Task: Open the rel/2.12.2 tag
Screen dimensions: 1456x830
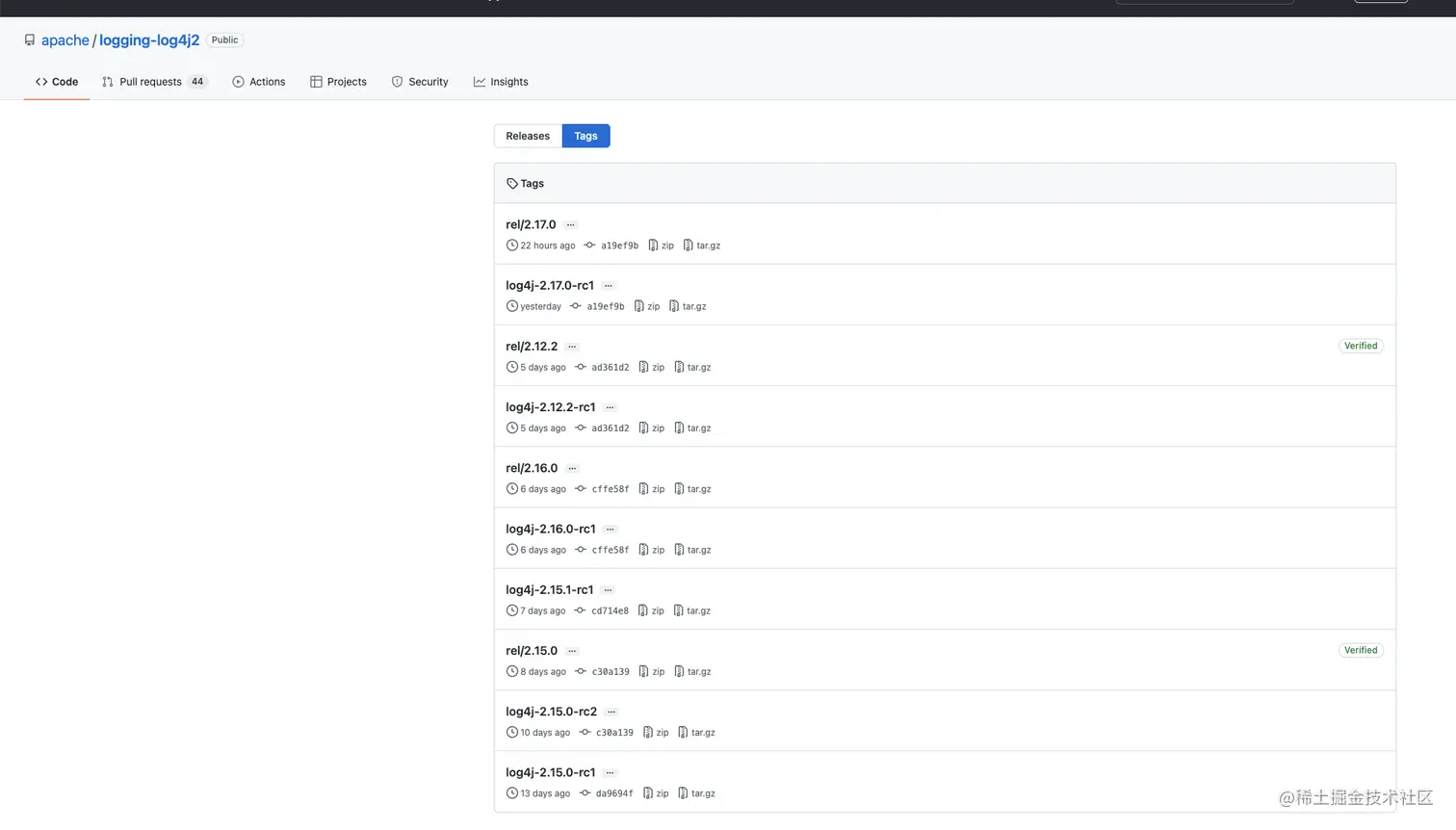Action: (532, 346)
